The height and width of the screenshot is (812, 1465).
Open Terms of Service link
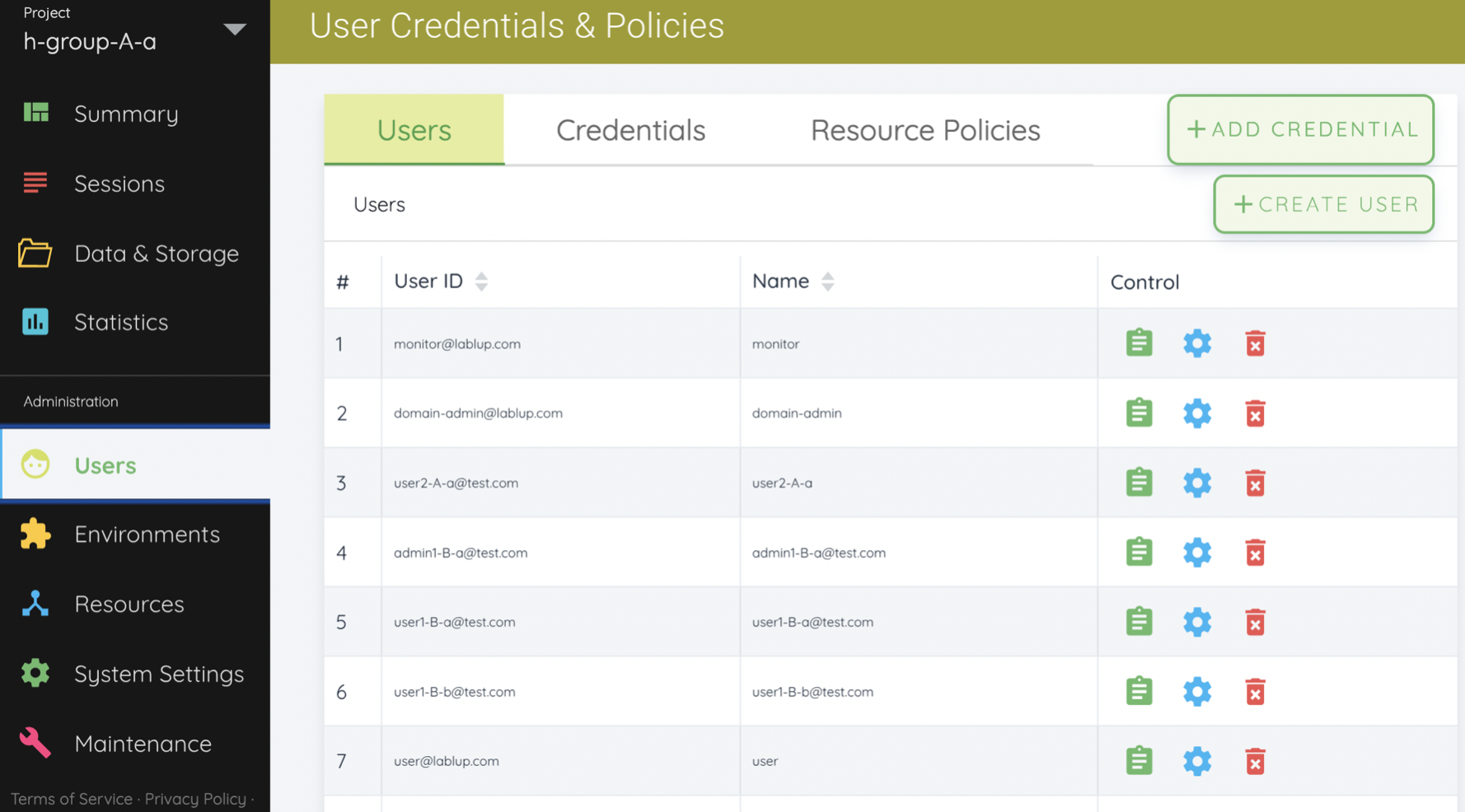tap(72, 799)
